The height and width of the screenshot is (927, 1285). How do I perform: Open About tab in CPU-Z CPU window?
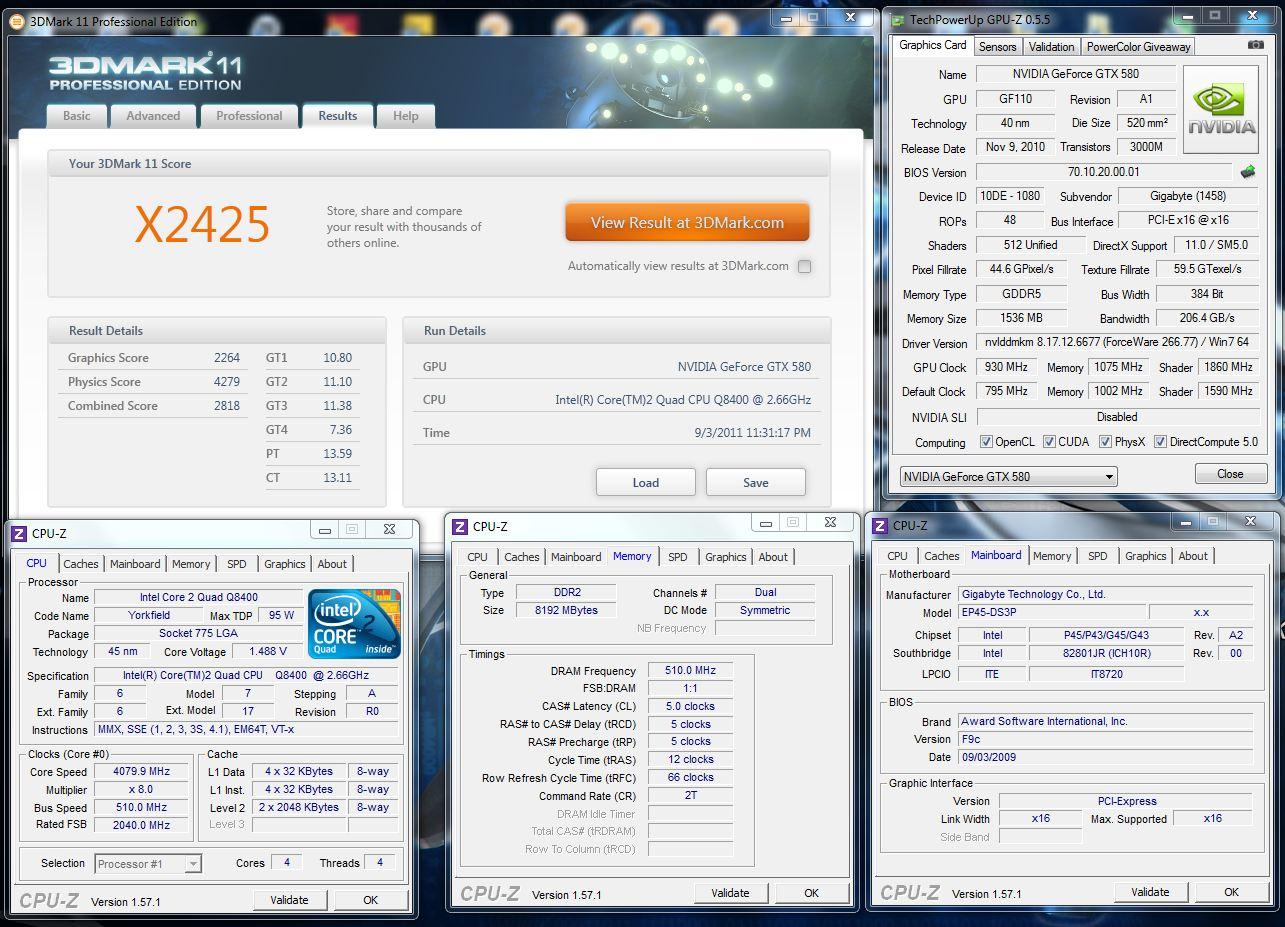click(x=332, y=564)
